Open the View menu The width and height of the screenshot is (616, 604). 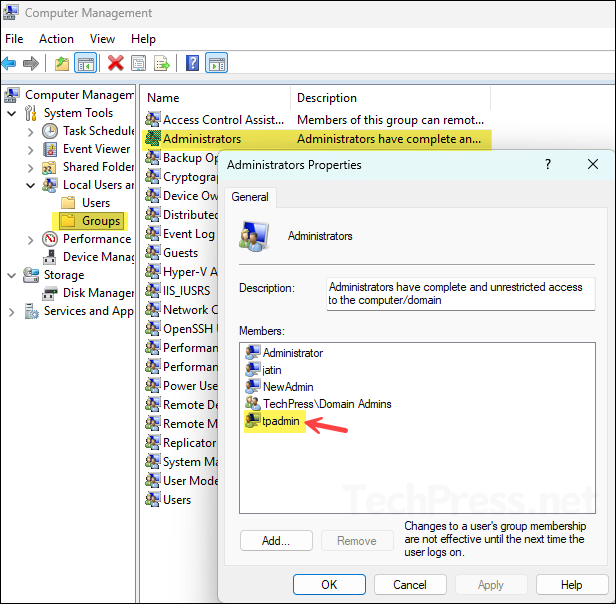pyautogui.click(x=102, y=39)
